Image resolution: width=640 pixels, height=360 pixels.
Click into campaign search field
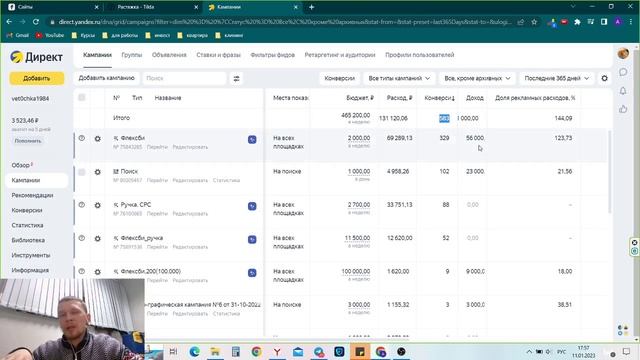(x=184, y=78)
